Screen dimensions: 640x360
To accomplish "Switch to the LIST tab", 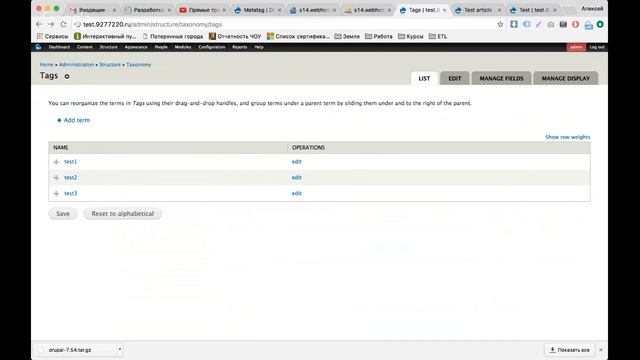I will click(x=424, y=78).
